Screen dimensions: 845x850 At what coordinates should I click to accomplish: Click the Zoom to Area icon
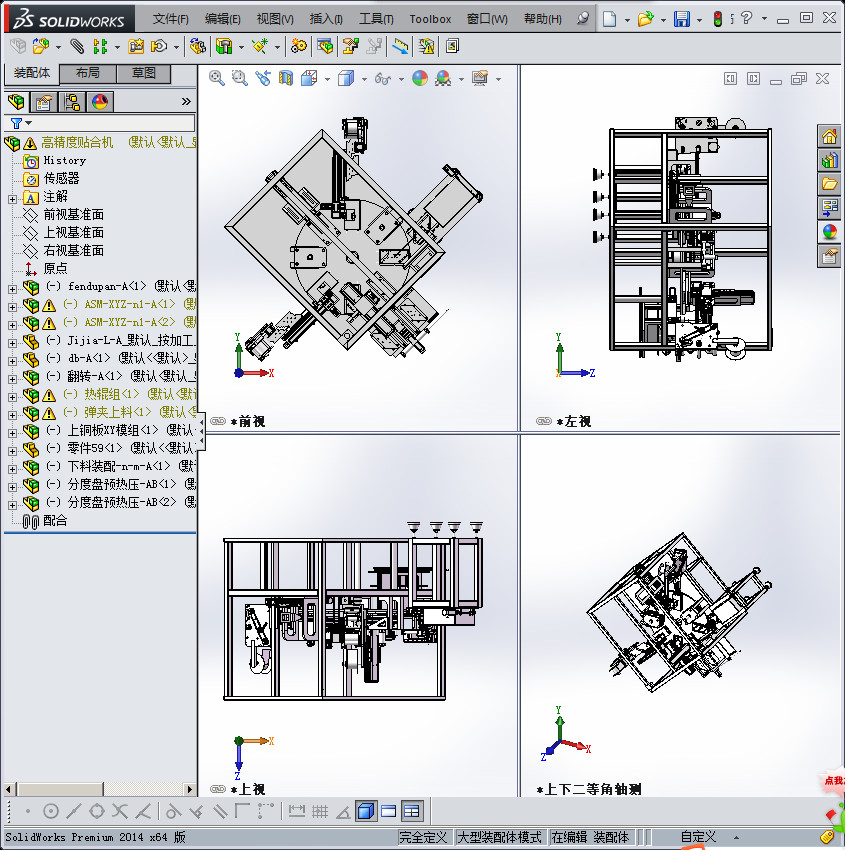coord(240,79)
